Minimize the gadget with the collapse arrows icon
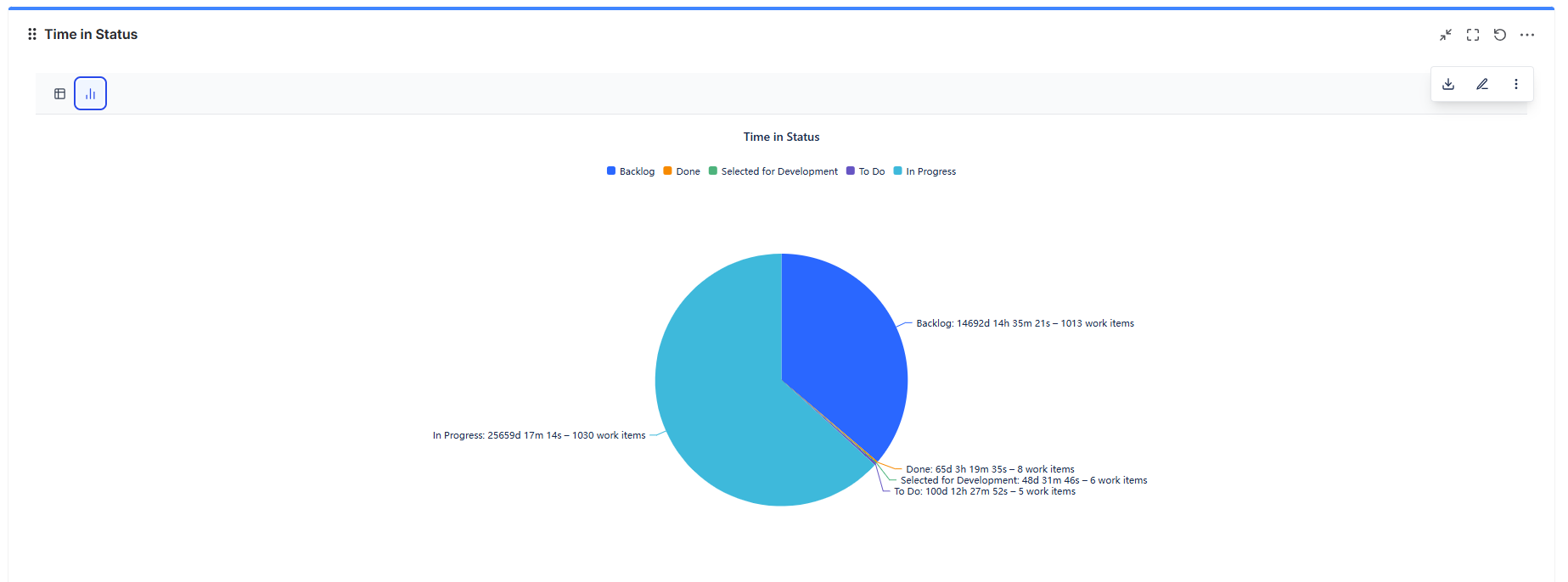The height and width of the screenshot is (582, 1568). [1446, 35]
